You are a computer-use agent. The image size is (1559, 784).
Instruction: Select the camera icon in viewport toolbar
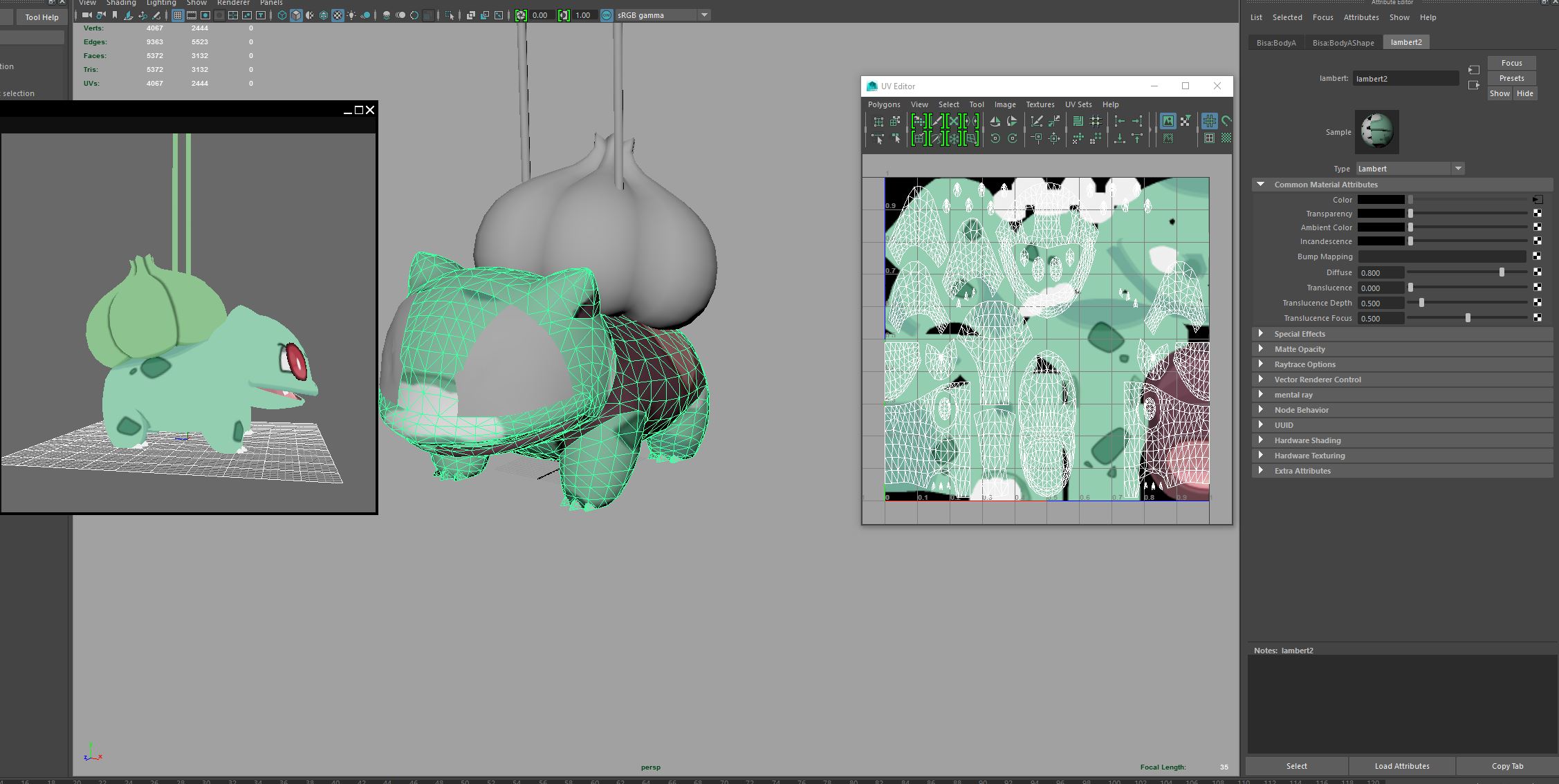pos(86,15)
